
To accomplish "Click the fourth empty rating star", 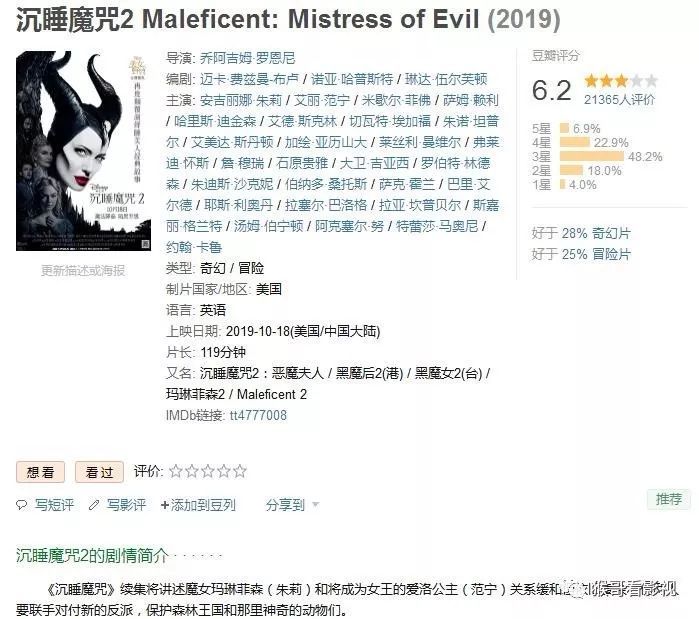I will [224, 471].
